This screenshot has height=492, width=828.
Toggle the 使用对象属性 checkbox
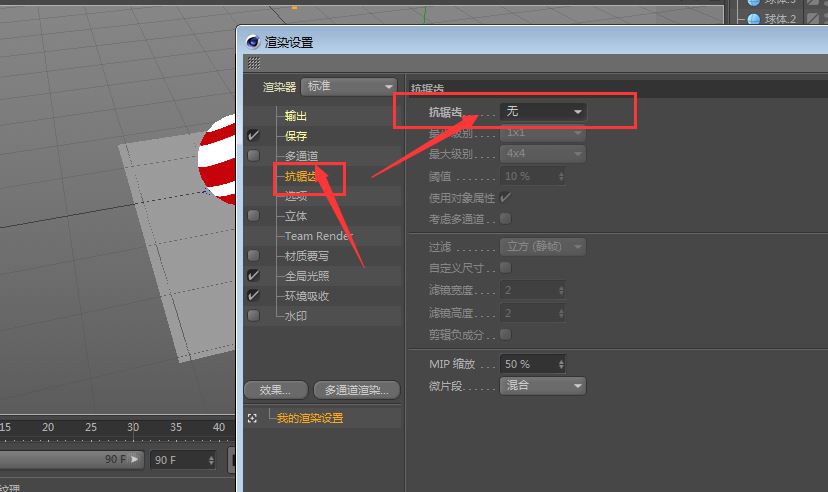point(505,197)
